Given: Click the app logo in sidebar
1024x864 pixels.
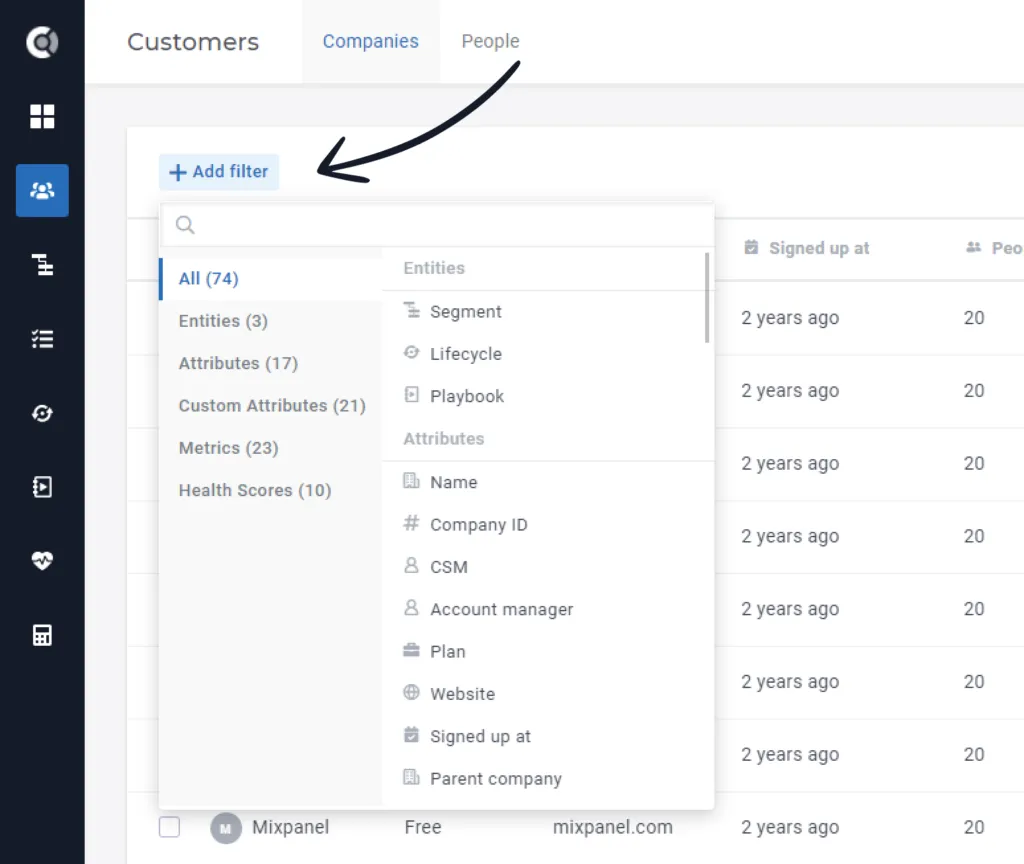Looking at the screenshot, I should [42, 42].
